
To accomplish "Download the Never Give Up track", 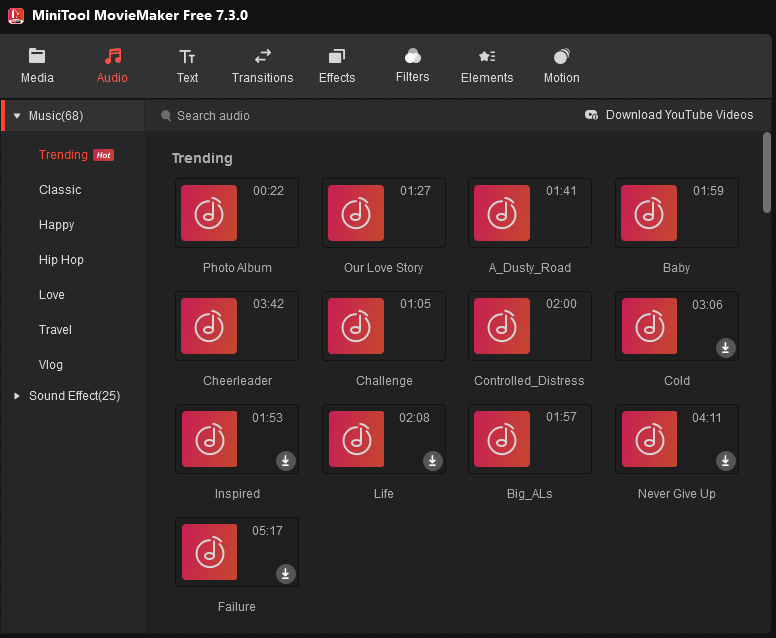I will pyautogui.click(x=726, y=461).
